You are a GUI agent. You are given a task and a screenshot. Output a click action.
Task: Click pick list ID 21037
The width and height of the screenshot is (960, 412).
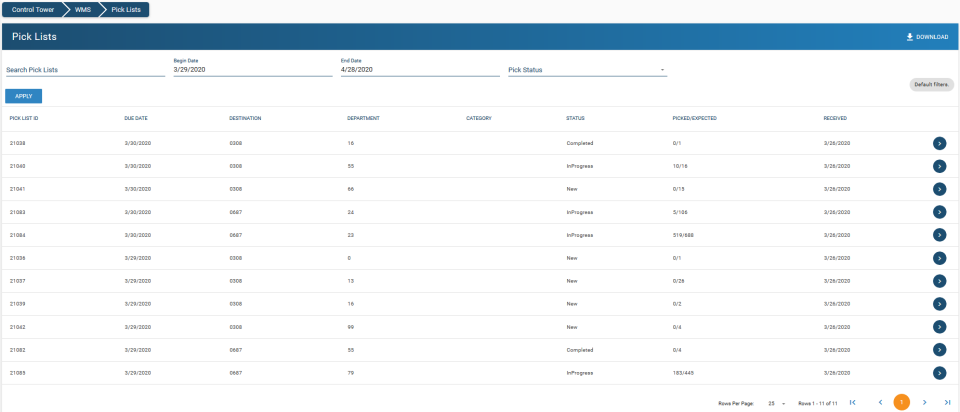pyautogui.click(x=17, y=281)
